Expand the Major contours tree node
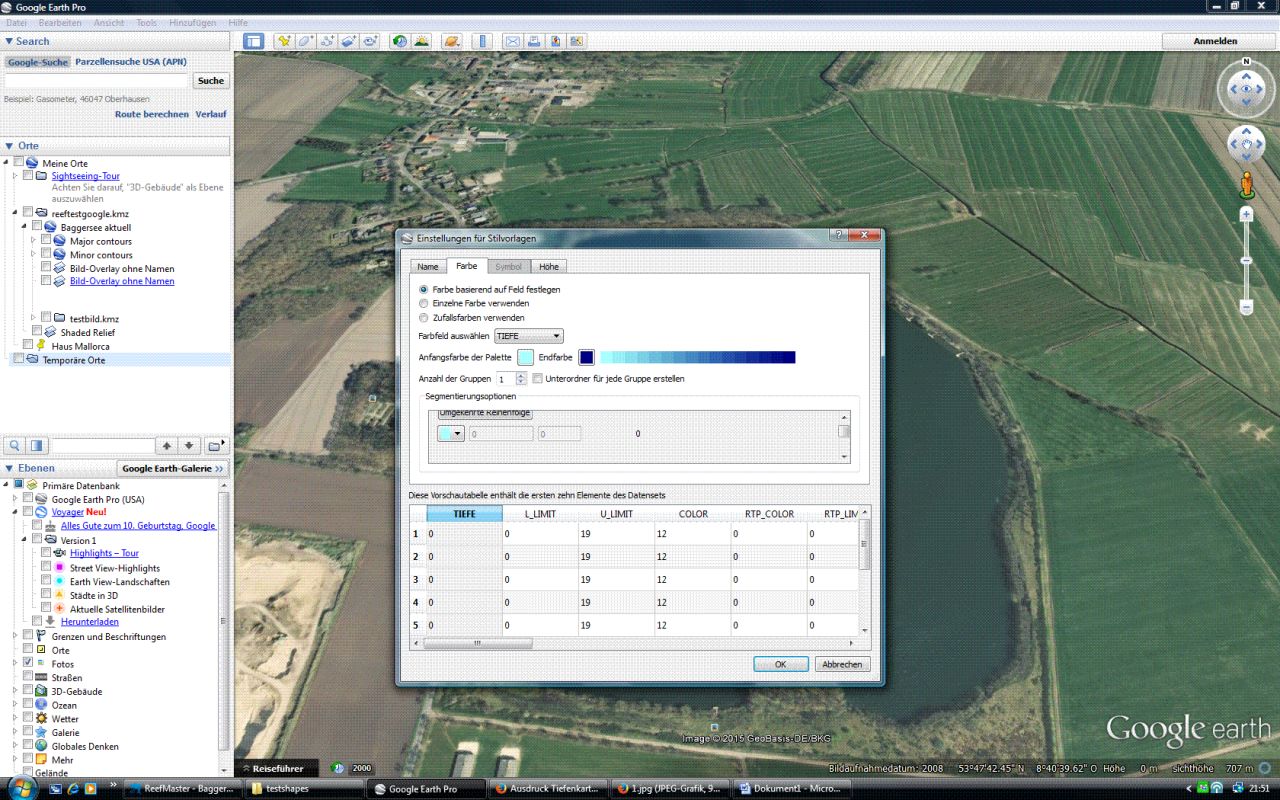Viewport: 1280px width, 800px height. coord(33,241)
